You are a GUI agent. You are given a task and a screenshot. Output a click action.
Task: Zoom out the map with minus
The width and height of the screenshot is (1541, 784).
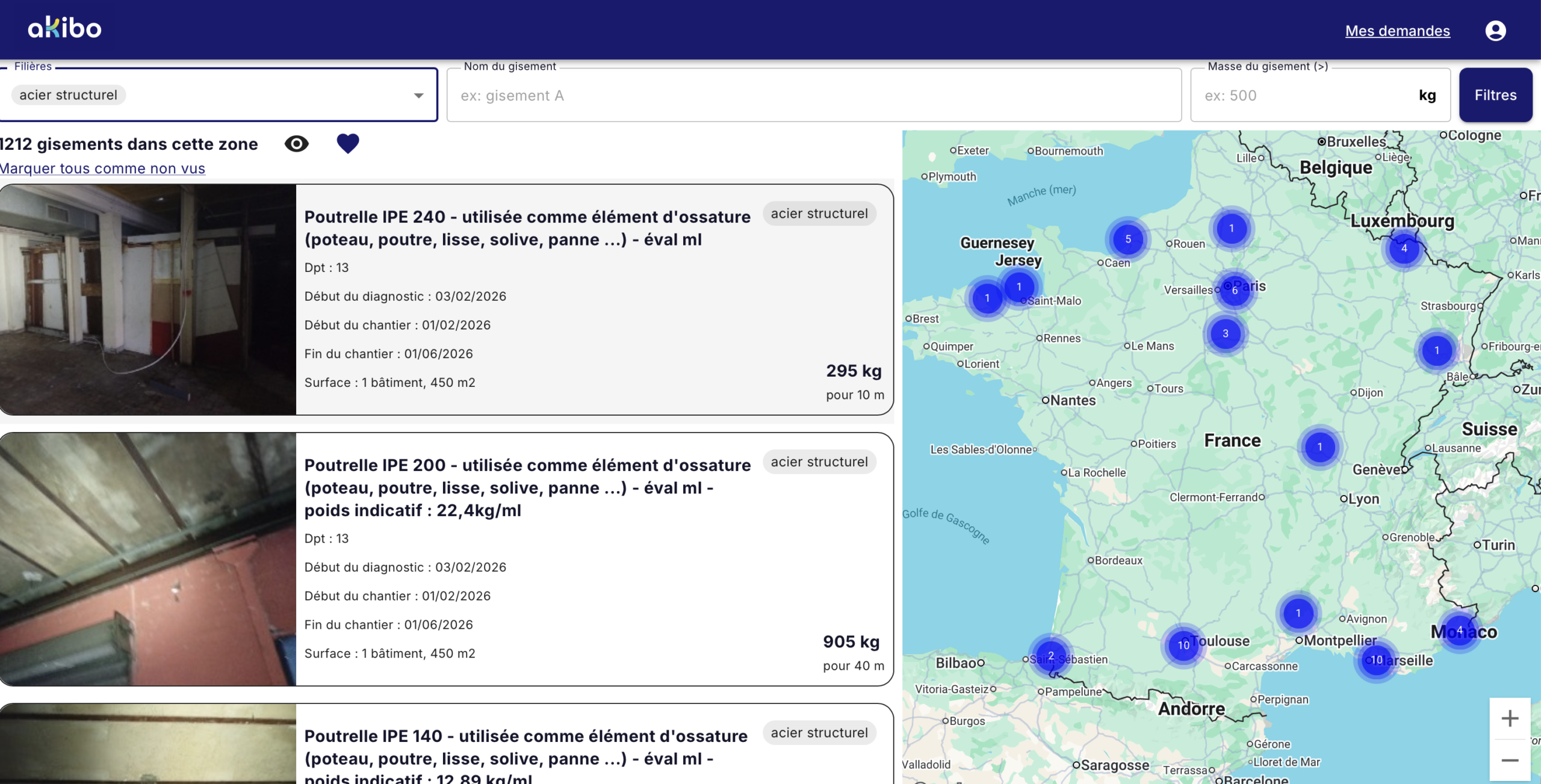tap(1509, 761)
